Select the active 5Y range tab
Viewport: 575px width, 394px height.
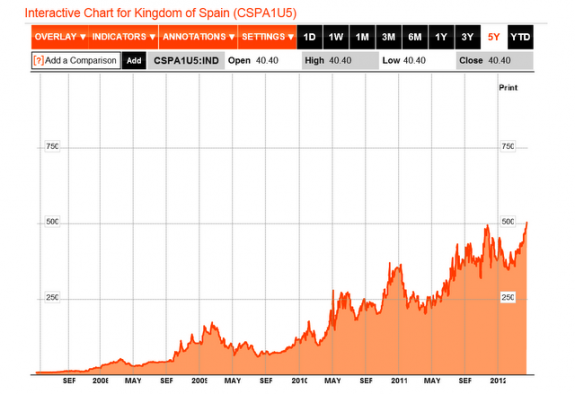coord(494,37)
